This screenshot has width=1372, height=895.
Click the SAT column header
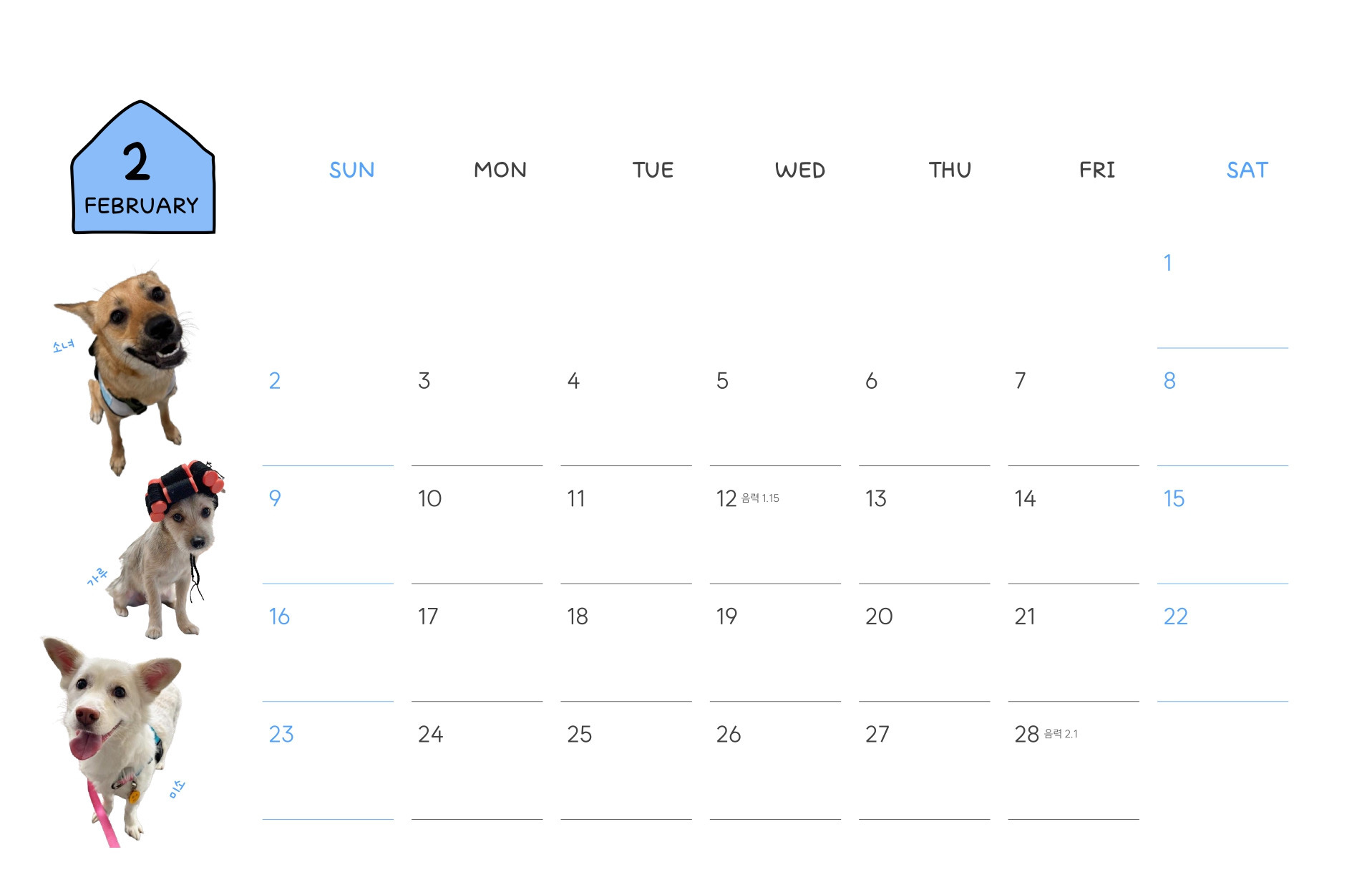pyautogui.click(x=1247, y=170)
